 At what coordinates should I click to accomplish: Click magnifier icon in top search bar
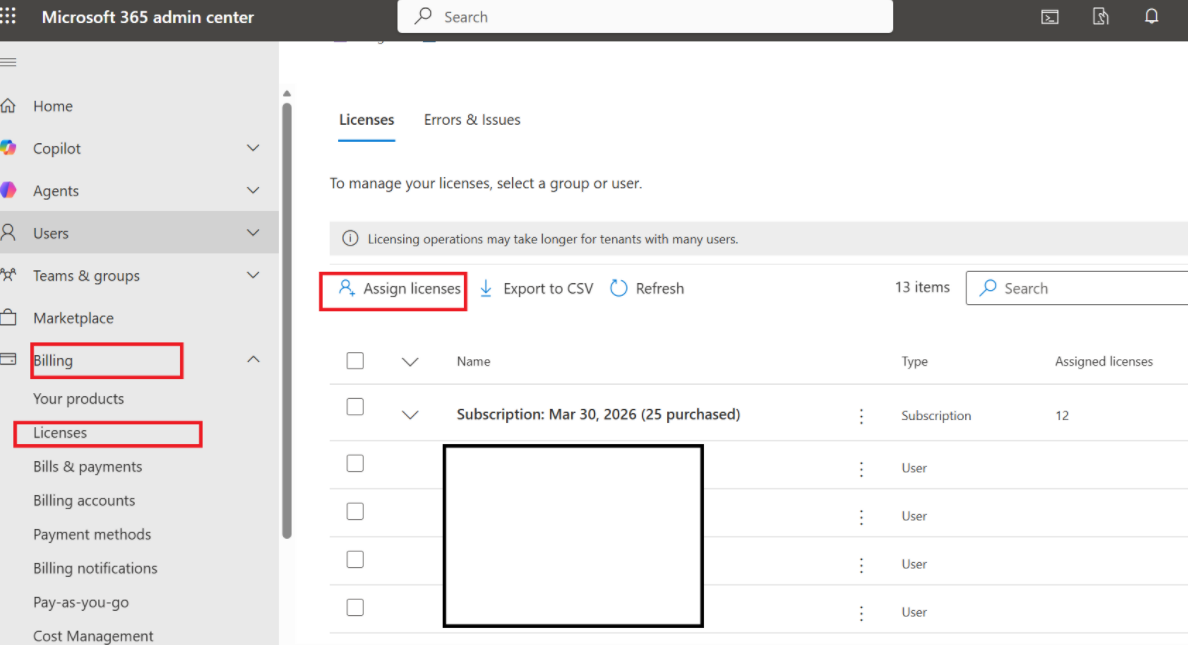coord(424,16)
